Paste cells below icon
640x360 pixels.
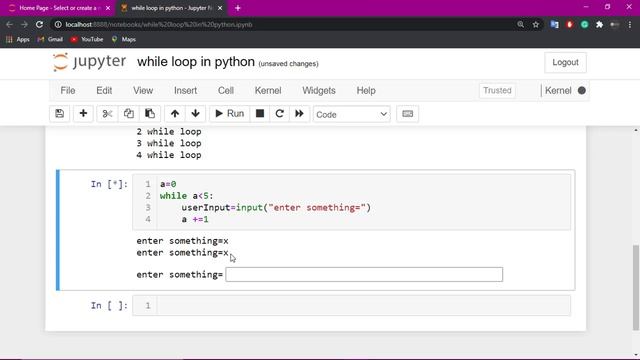click(150, 114)
